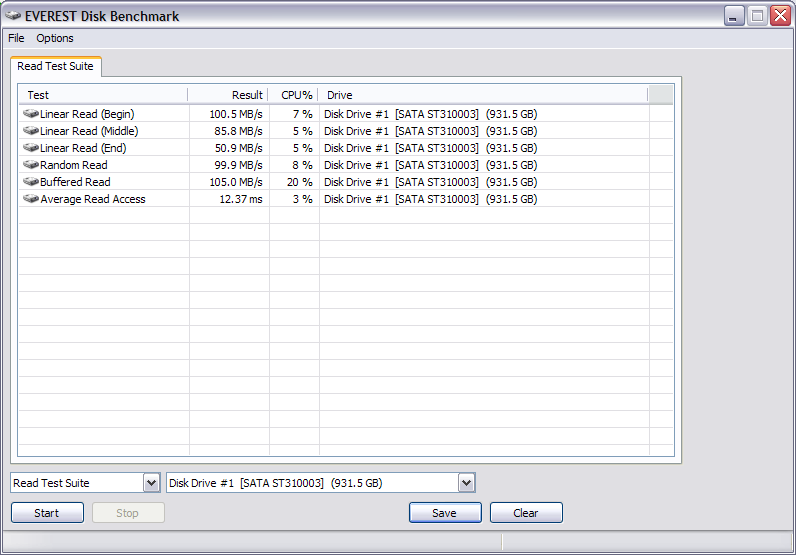Open the Disk Drive #1 selection dropdown arrow
The width and height of the screenshot is (796, 555).
click(x=467, y=483)
